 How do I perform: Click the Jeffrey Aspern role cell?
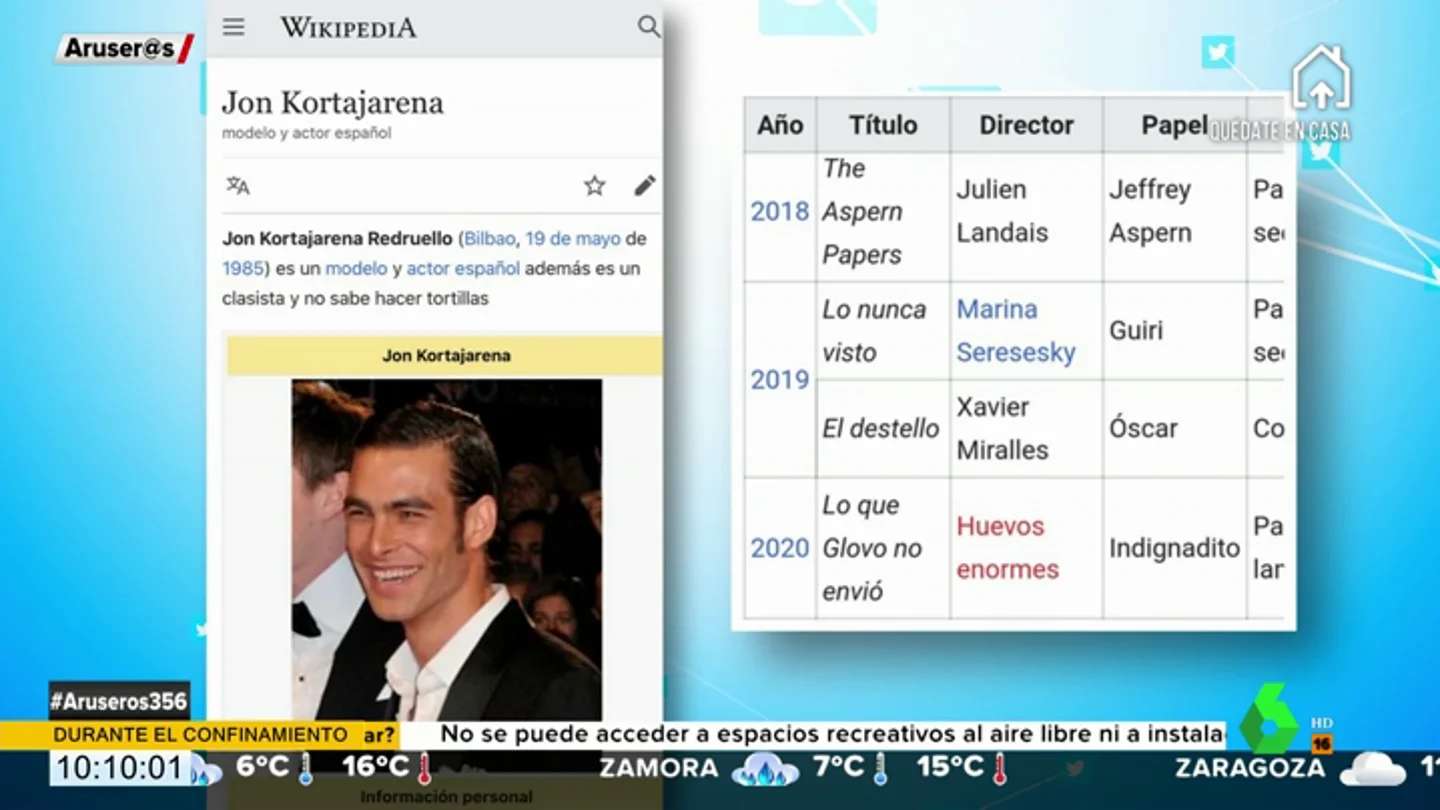click(1175, 212)
